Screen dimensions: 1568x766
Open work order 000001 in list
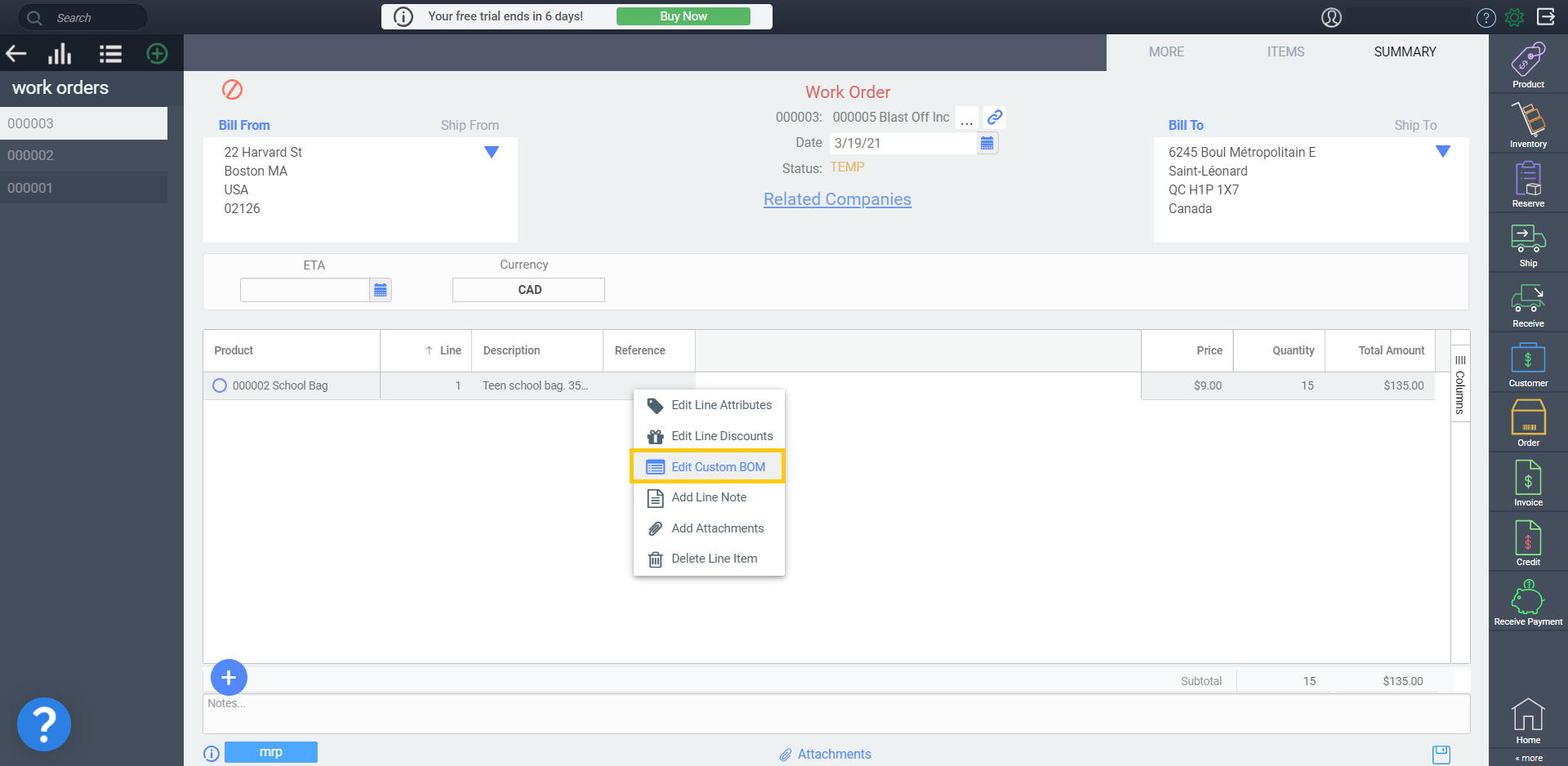[x=83, y=188]
